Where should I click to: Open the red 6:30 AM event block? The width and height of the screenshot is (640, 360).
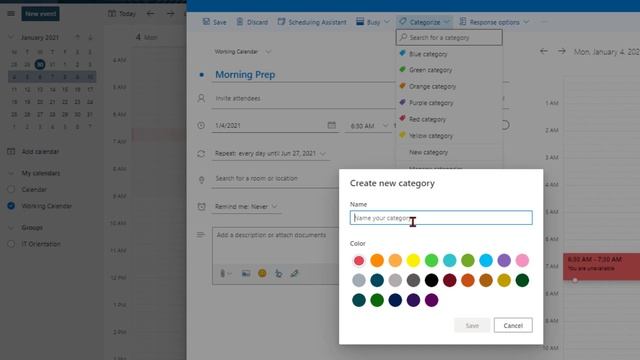coord(601,267)
